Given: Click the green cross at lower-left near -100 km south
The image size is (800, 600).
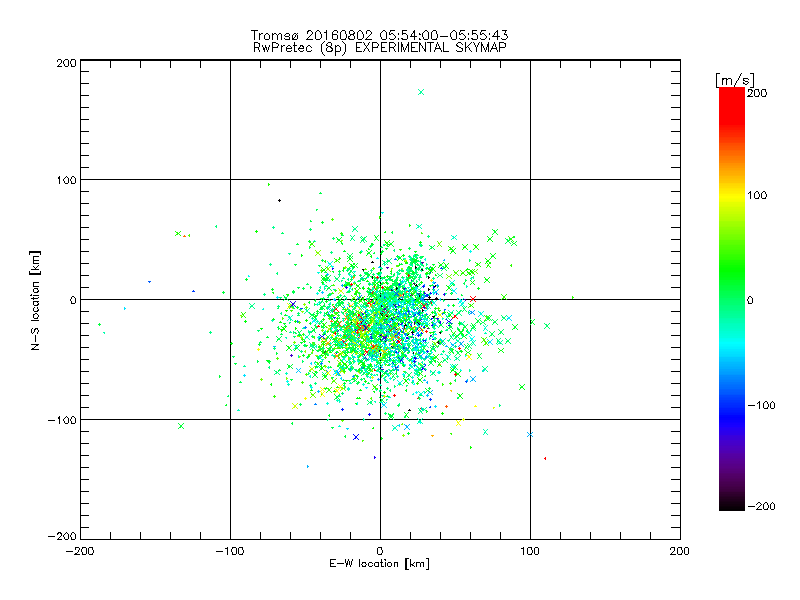Looking at the screenshot, I should coord(181,426).
